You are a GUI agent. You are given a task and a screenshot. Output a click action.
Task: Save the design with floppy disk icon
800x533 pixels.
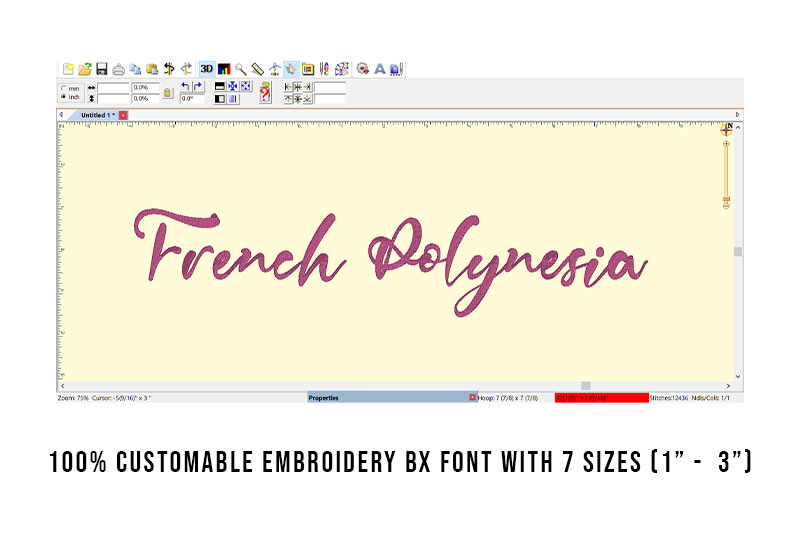[102, 69]
